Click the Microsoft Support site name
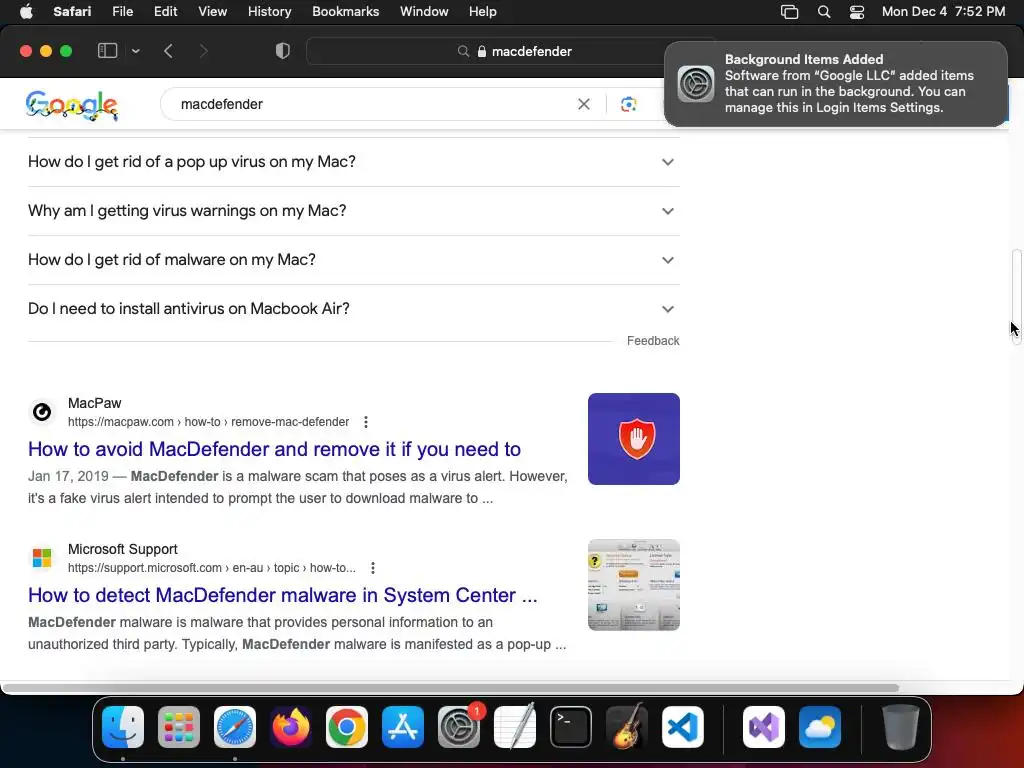1024x768 pixels. click(x=123, y=549)
